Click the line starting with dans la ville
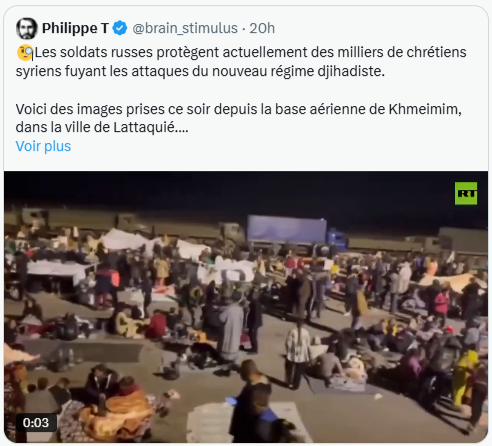This screenshot has height=446, width=492. coord(102,128)
